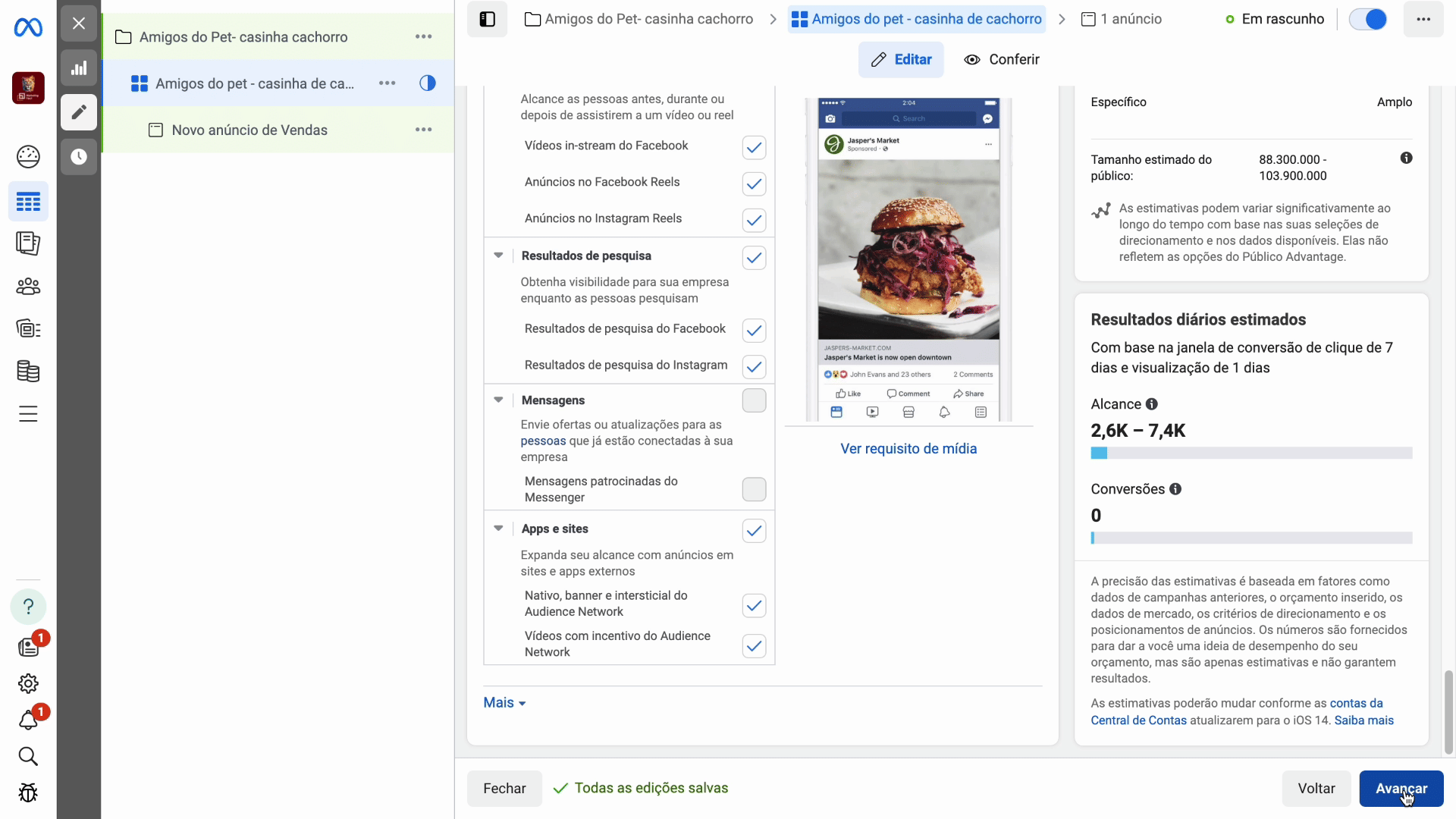Expand the Mais dropdown
1456x819 pixels.
[x=504, y=703]
